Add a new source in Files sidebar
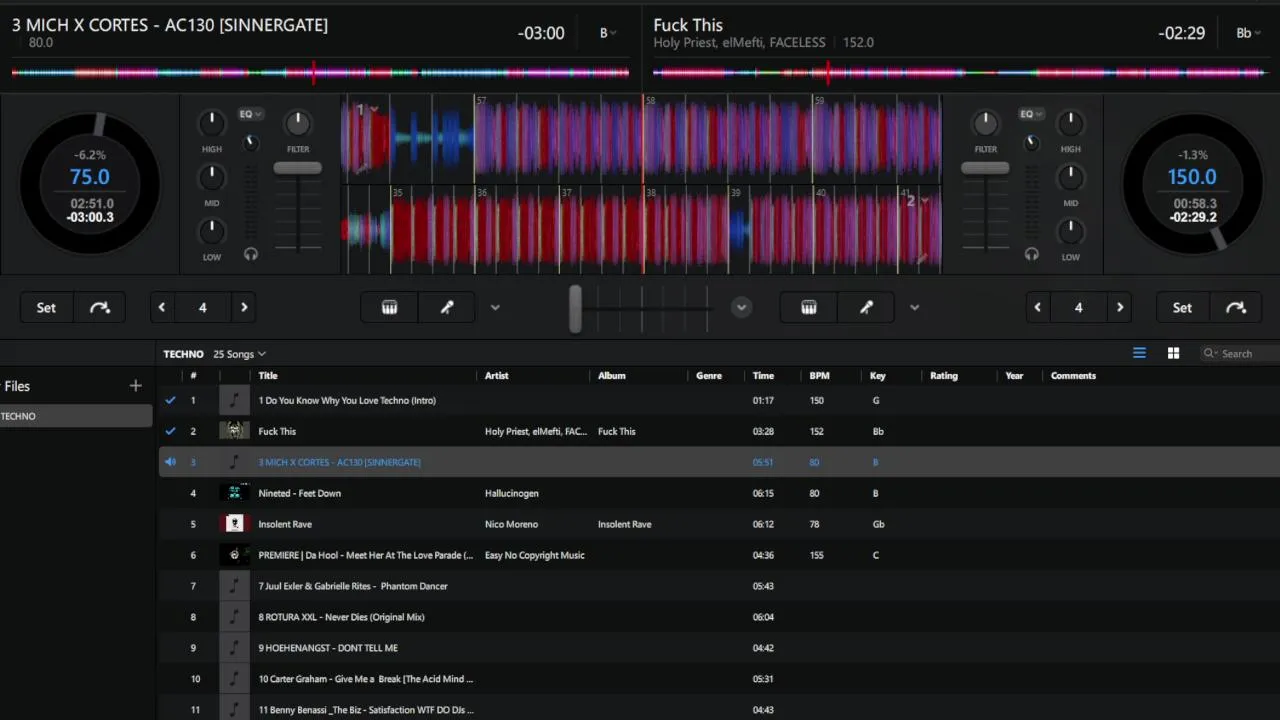Viewport: 1280px width, 720px height. [x=136, y=386]
